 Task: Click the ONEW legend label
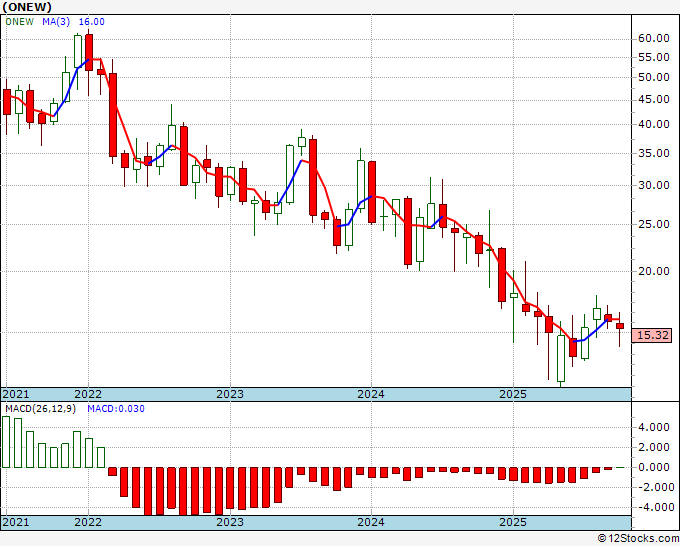pyautogui.click(x=20, y=22)
